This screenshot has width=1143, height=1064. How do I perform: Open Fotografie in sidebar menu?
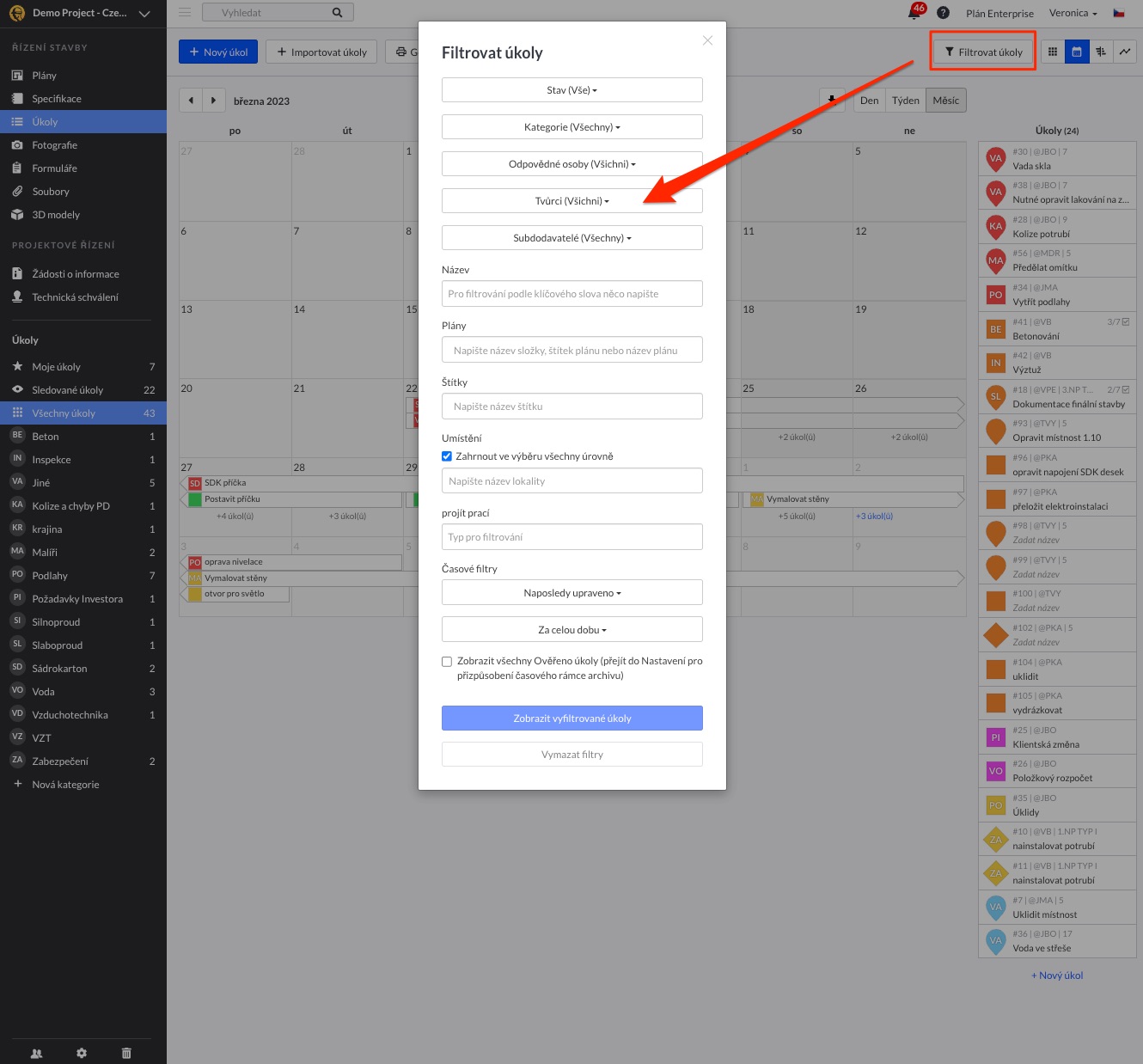pos(54,145)
